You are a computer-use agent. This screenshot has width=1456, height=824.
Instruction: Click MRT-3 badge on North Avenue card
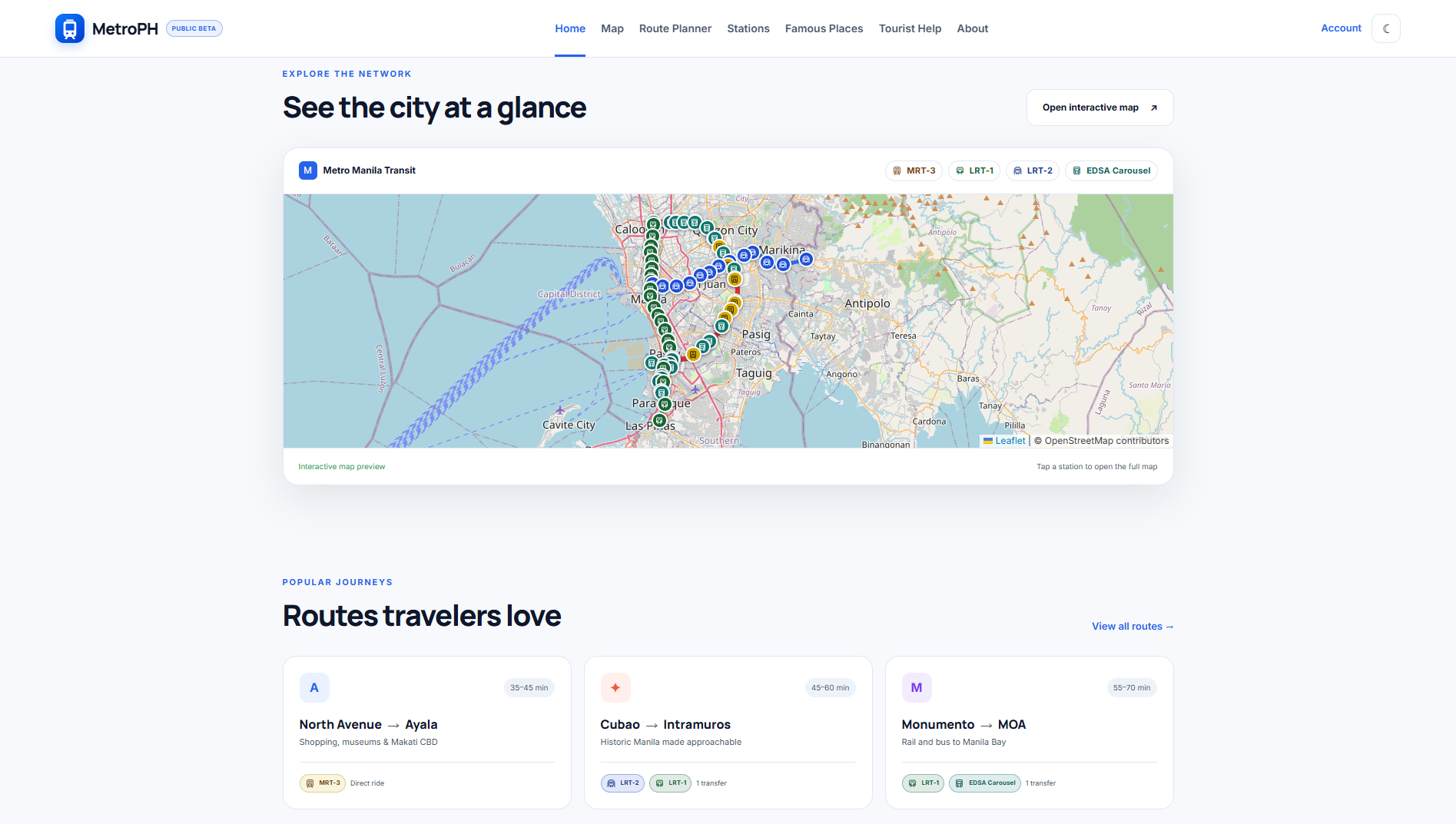322,783
